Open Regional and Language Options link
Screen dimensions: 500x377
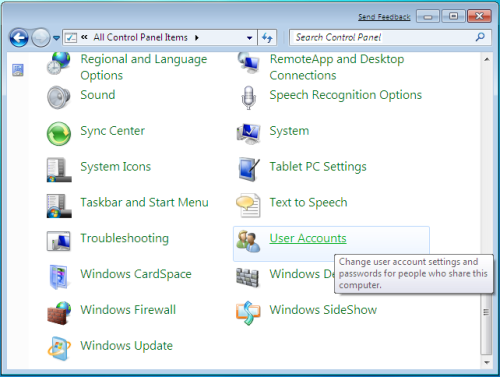(144, 67)
